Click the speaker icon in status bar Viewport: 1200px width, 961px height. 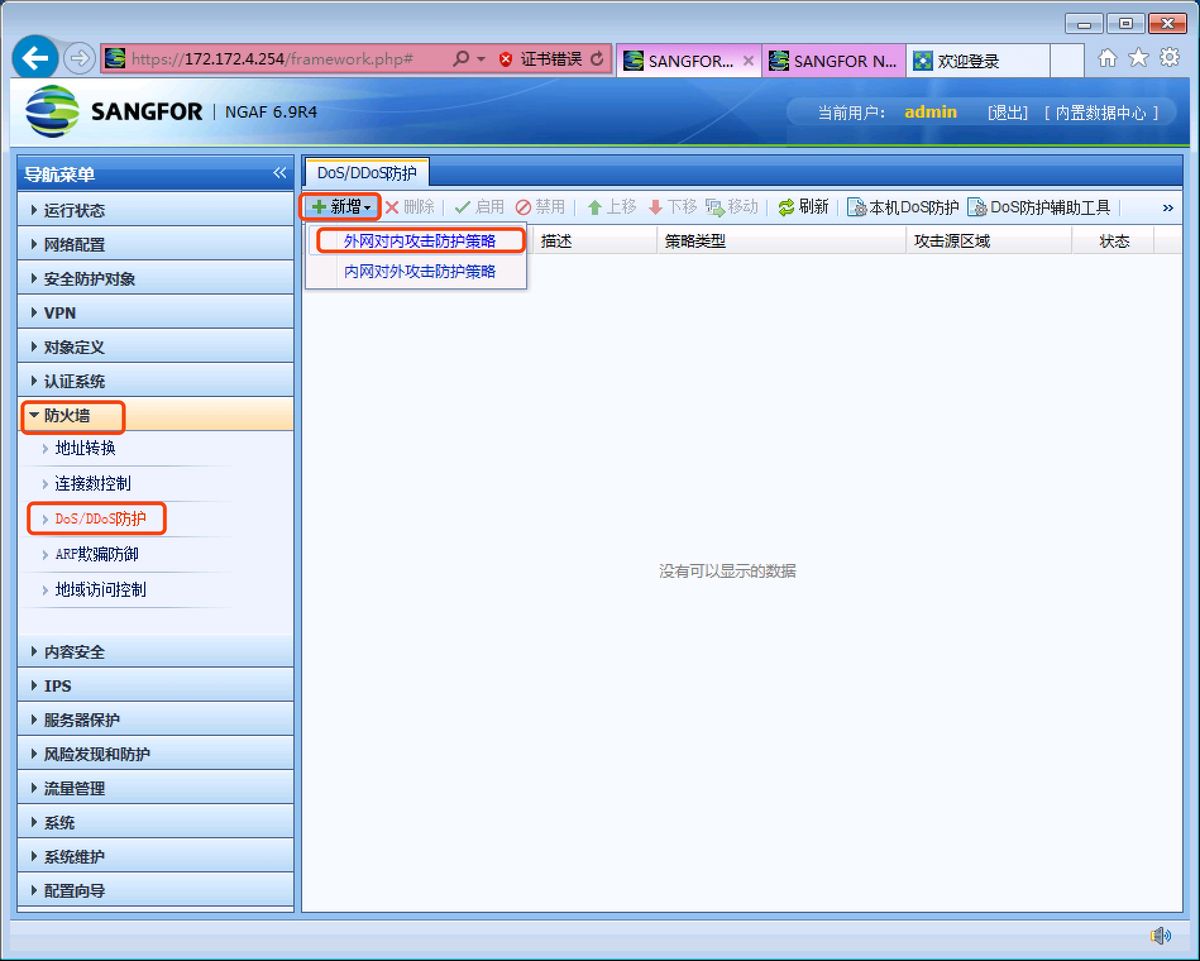click(x=1160, y=935)
